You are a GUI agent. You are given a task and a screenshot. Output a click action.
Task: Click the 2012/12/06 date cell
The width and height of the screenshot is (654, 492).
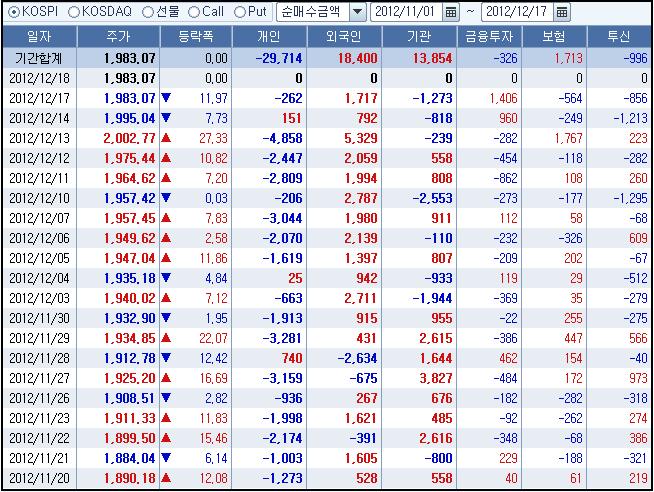click(x=40, y=238)
